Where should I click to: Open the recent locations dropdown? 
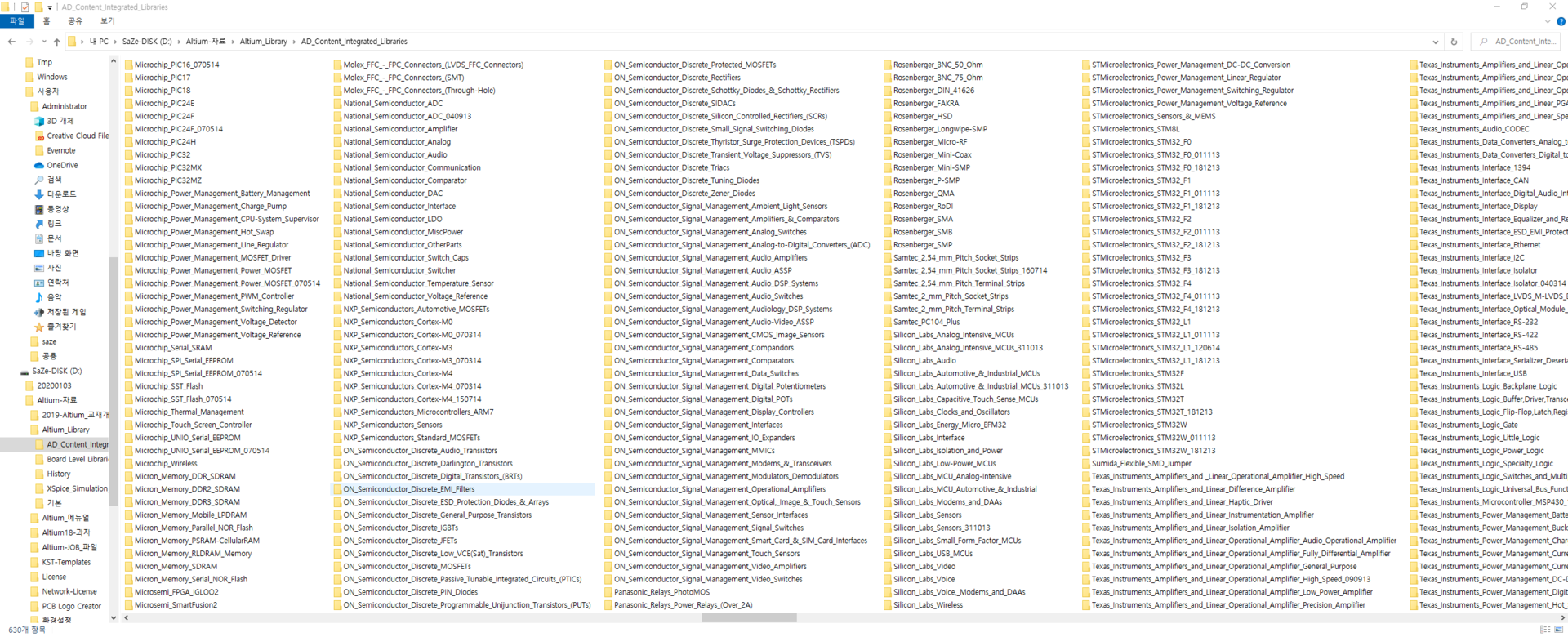tap(44, 42)
